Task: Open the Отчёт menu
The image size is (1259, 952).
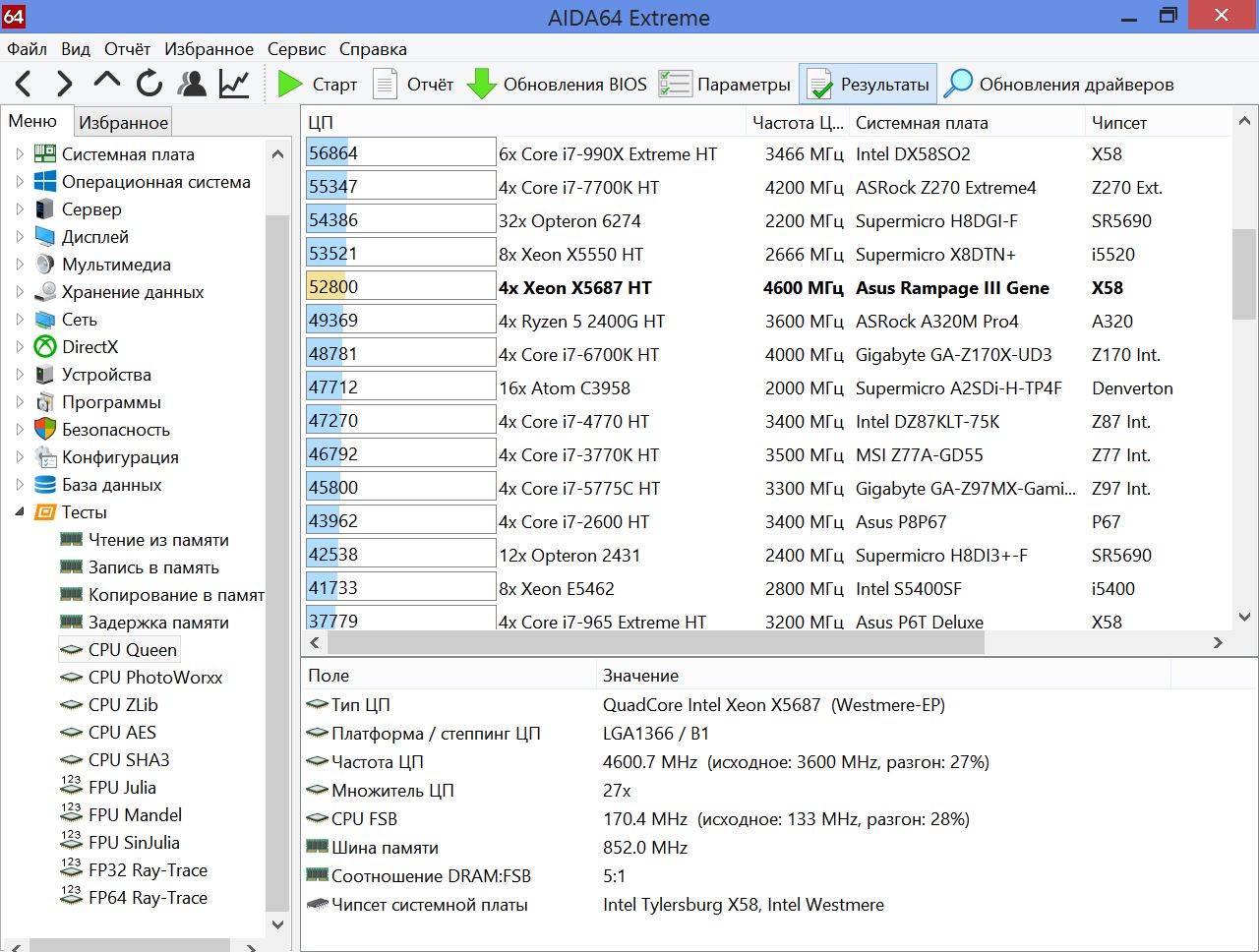Action: (128, 49)
